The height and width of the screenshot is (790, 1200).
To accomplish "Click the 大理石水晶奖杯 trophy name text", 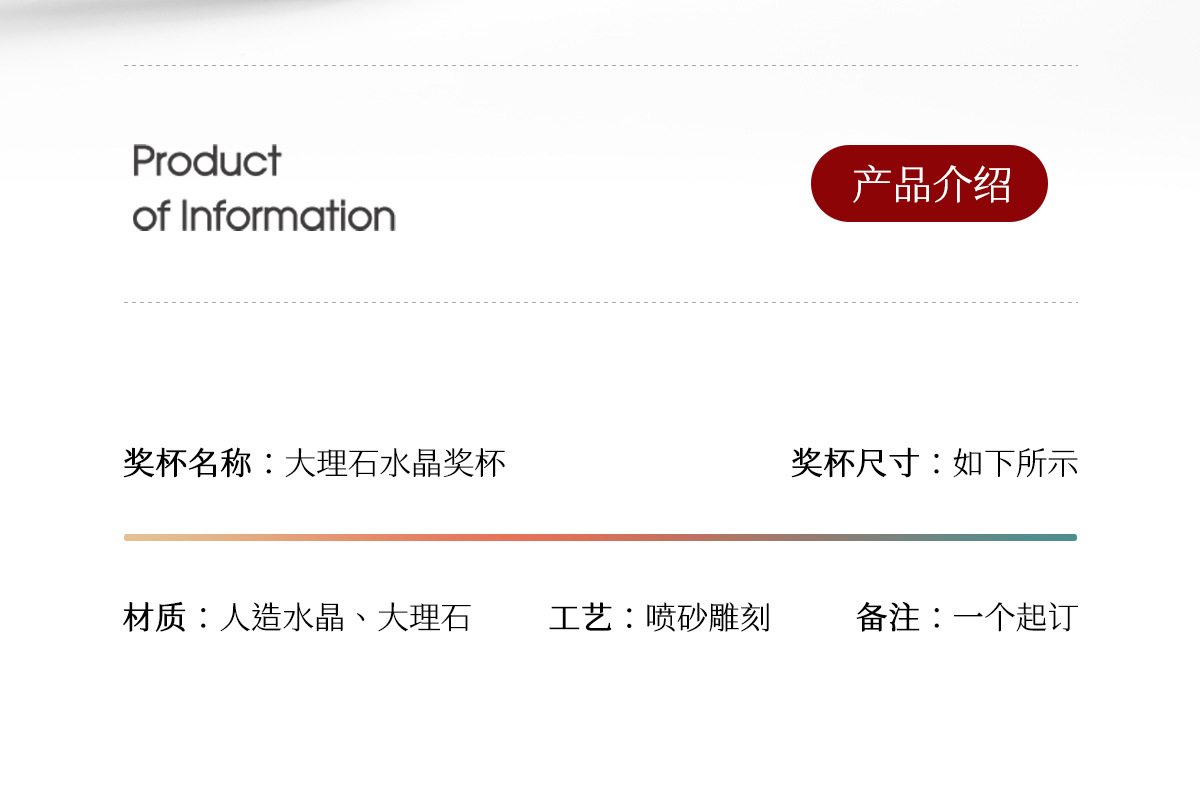I will (x=395, y=463).
